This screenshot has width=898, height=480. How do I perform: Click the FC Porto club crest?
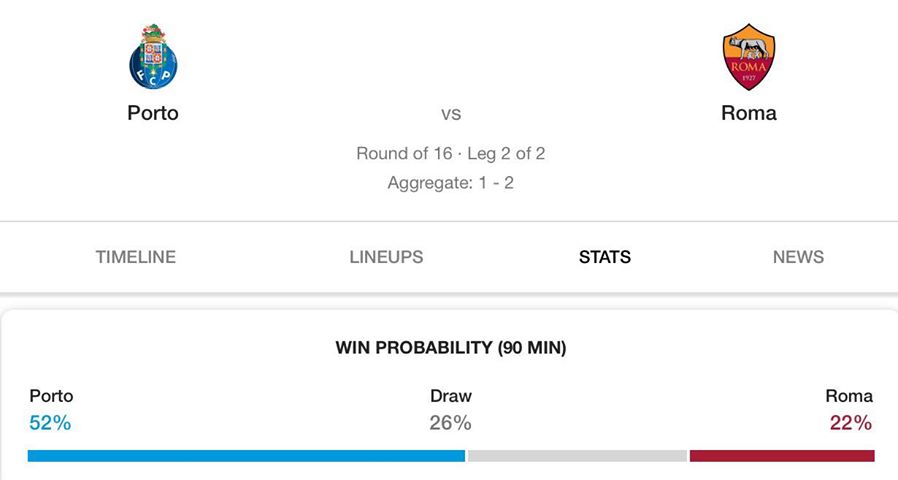pyautogui.click(x=153, y=57)
